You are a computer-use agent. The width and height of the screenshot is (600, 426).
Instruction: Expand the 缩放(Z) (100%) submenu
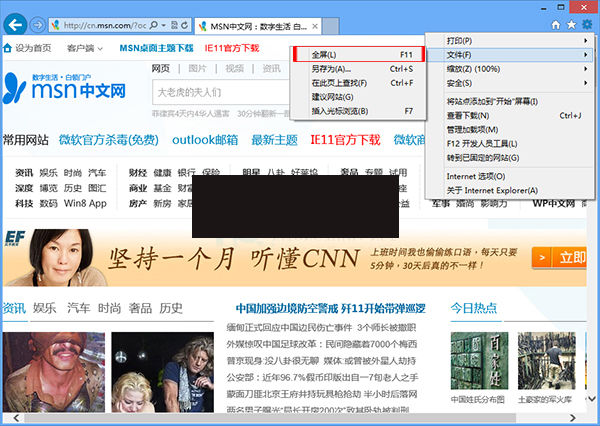(506, 68)
